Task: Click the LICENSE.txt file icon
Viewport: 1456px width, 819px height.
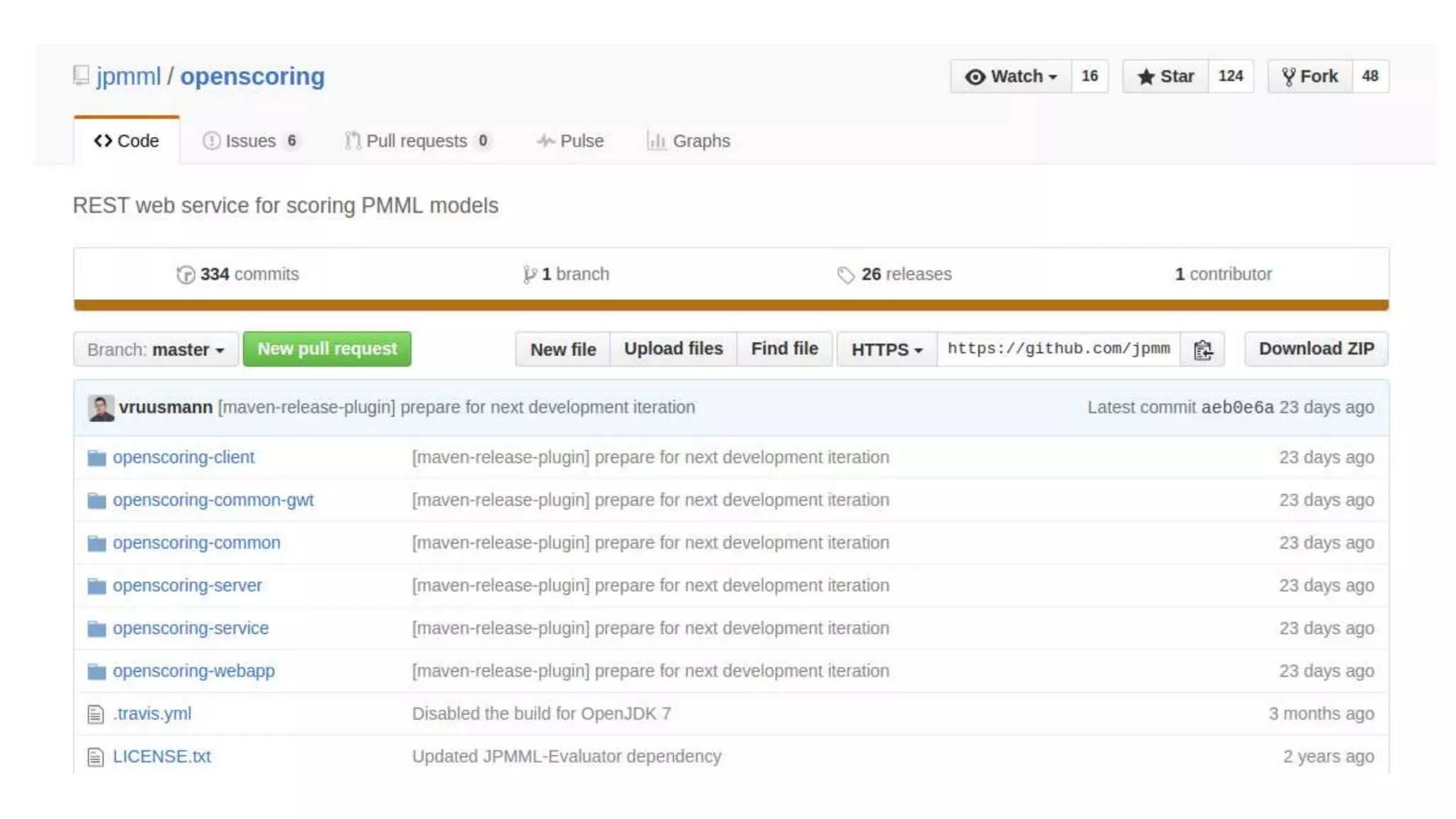Action: click(96, 757)
